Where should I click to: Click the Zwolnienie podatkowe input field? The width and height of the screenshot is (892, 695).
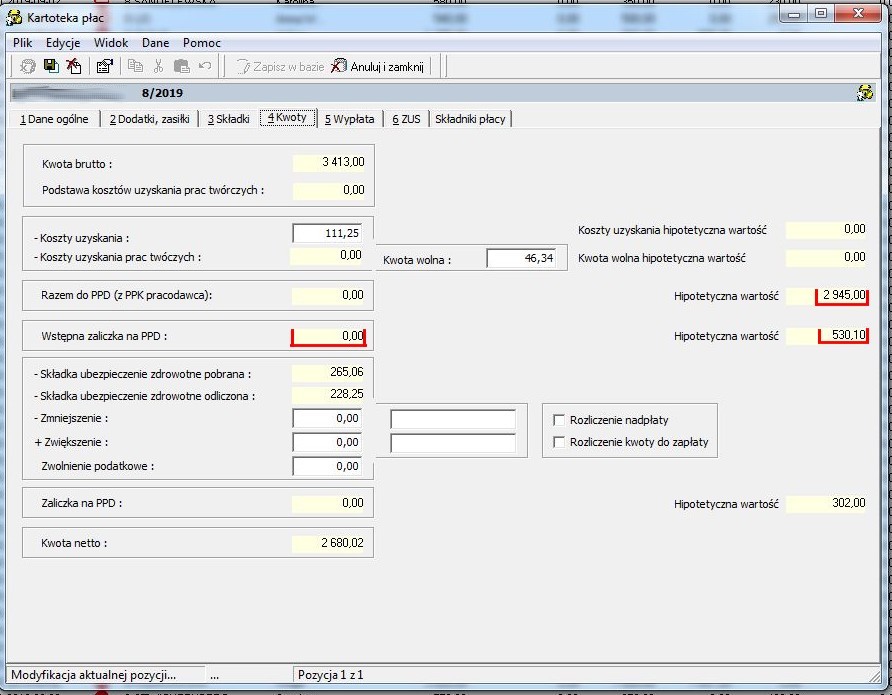coord(327,466)
